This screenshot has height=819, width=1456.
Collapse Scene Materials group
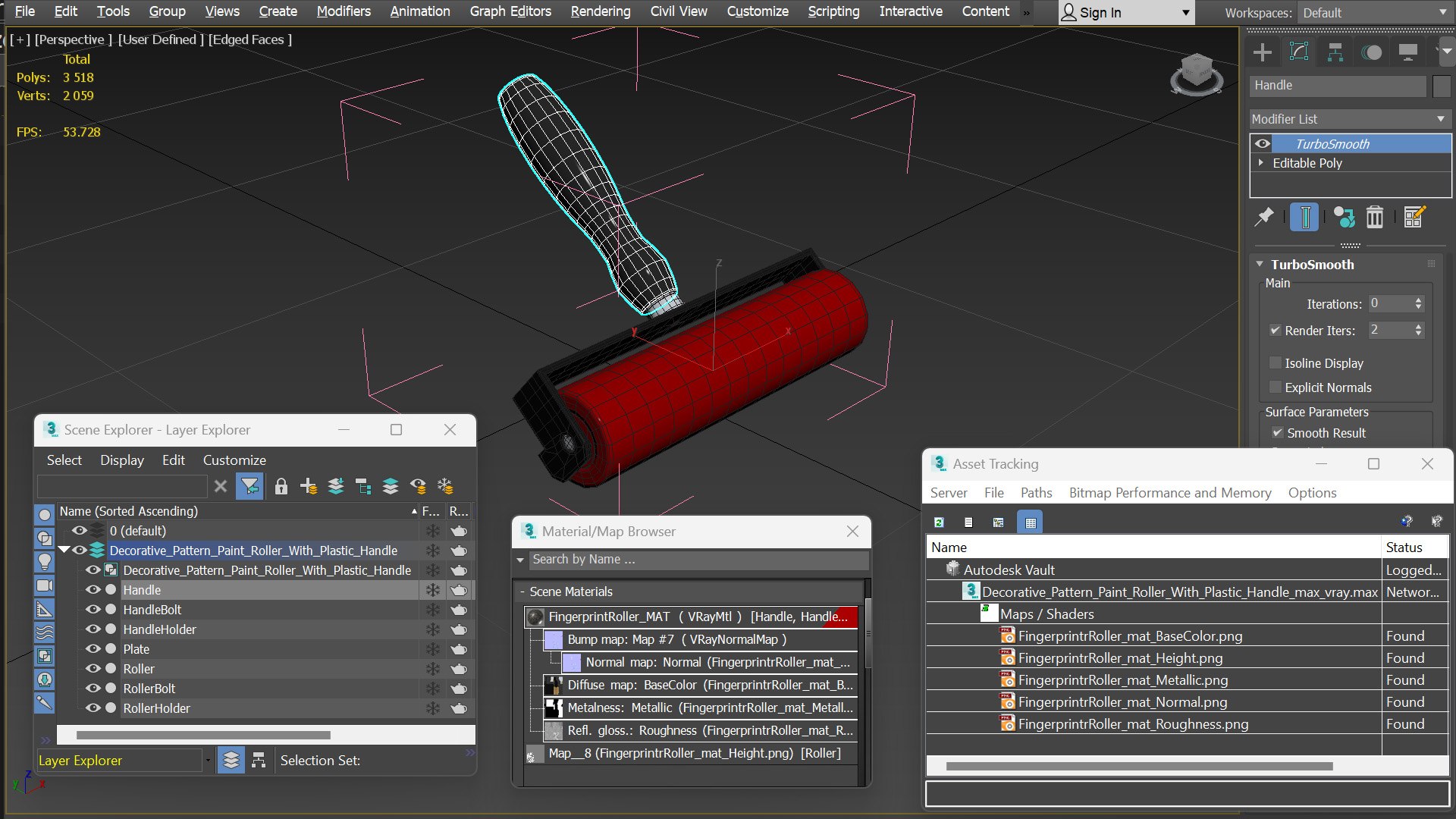pos(522,591)
